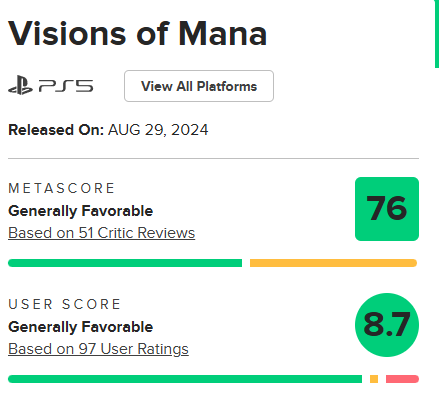Viewport: 439px width, 399px height.
Task: Open the Based on 97 User Ratings link
Action: pyautogui.click(x=98, y=349)
